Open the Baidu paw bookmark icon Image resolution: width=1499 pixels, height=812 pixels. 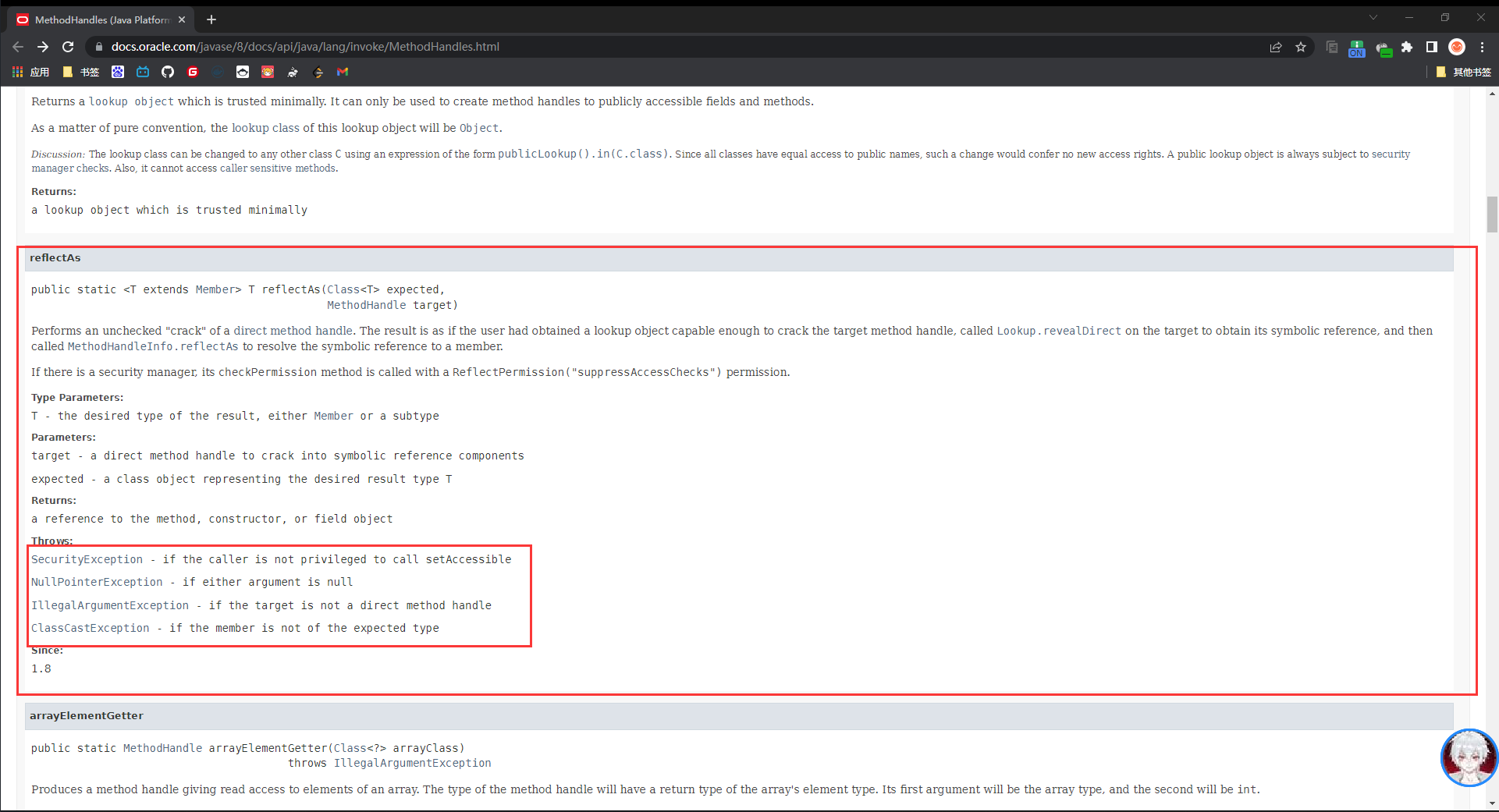[x=118, y=72]
